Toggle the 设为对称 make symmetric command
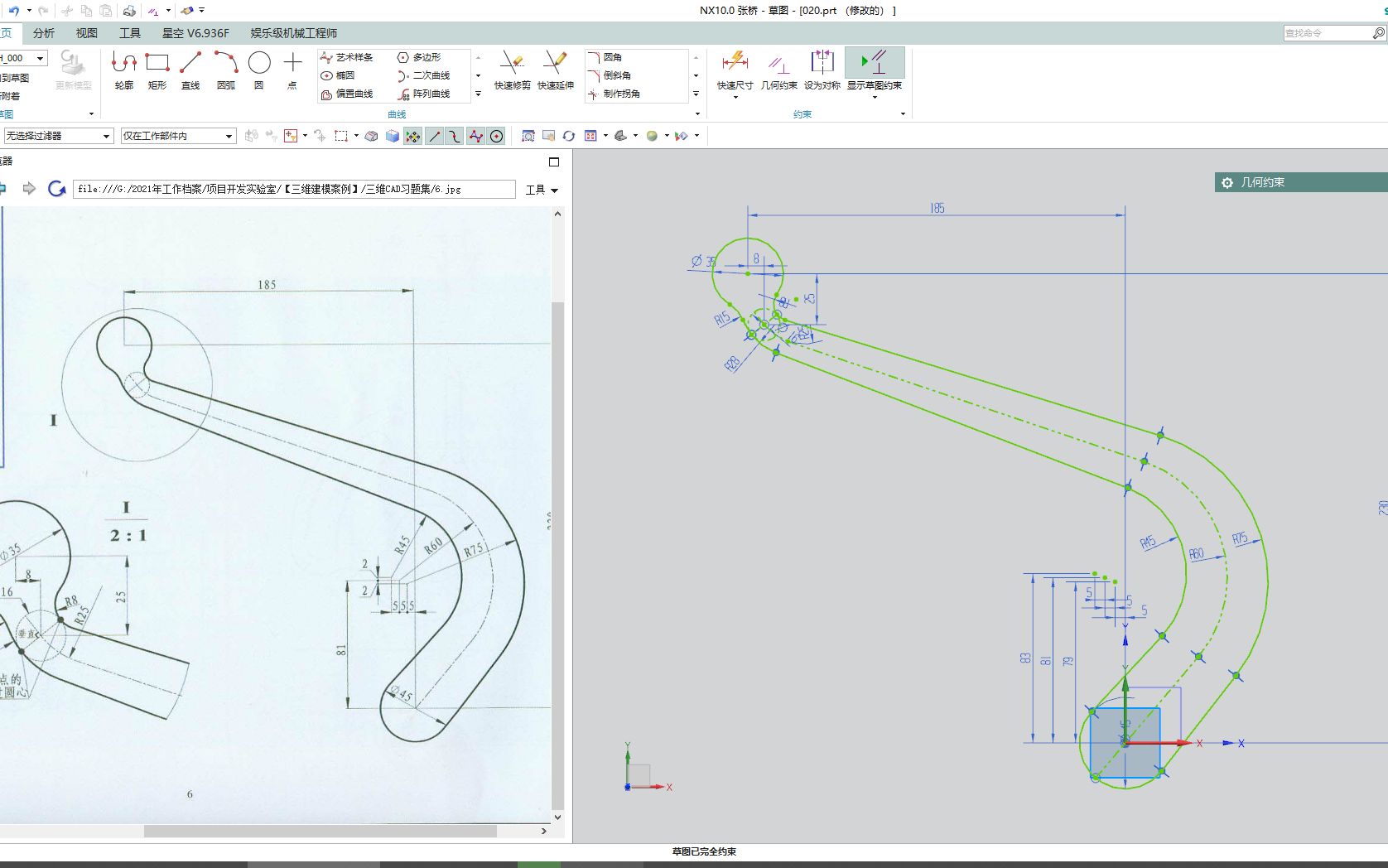Image resolution: width=1388 pixels, height=868 pixels. click(822, 70)
